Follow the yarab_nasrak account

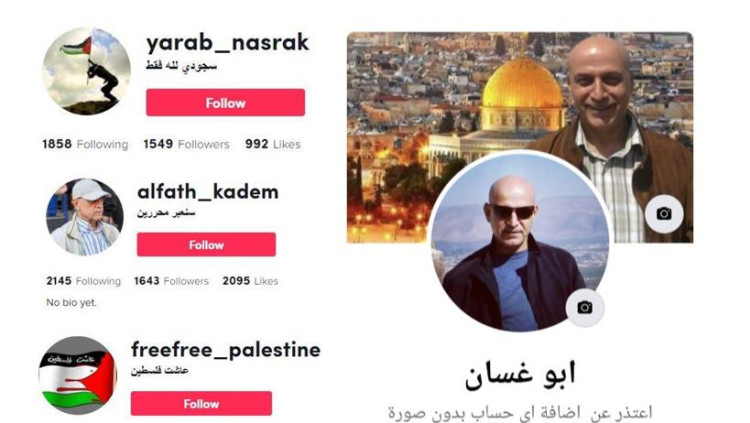tap(225, 102)
